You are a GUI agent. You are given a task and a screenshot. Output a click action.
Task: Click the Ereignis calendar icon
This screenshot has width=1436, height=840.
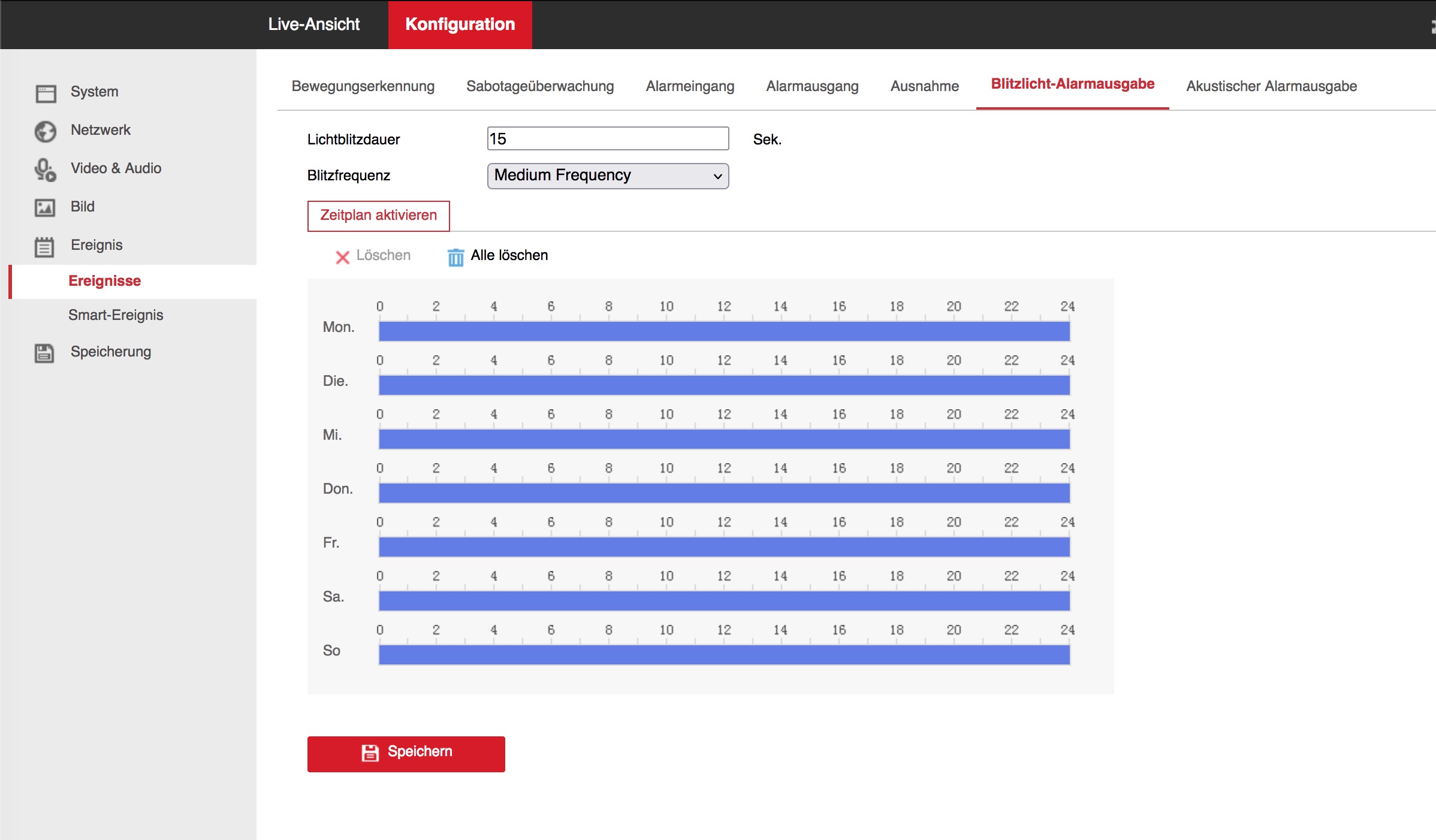pyautogui.click(x=44, y=246)
